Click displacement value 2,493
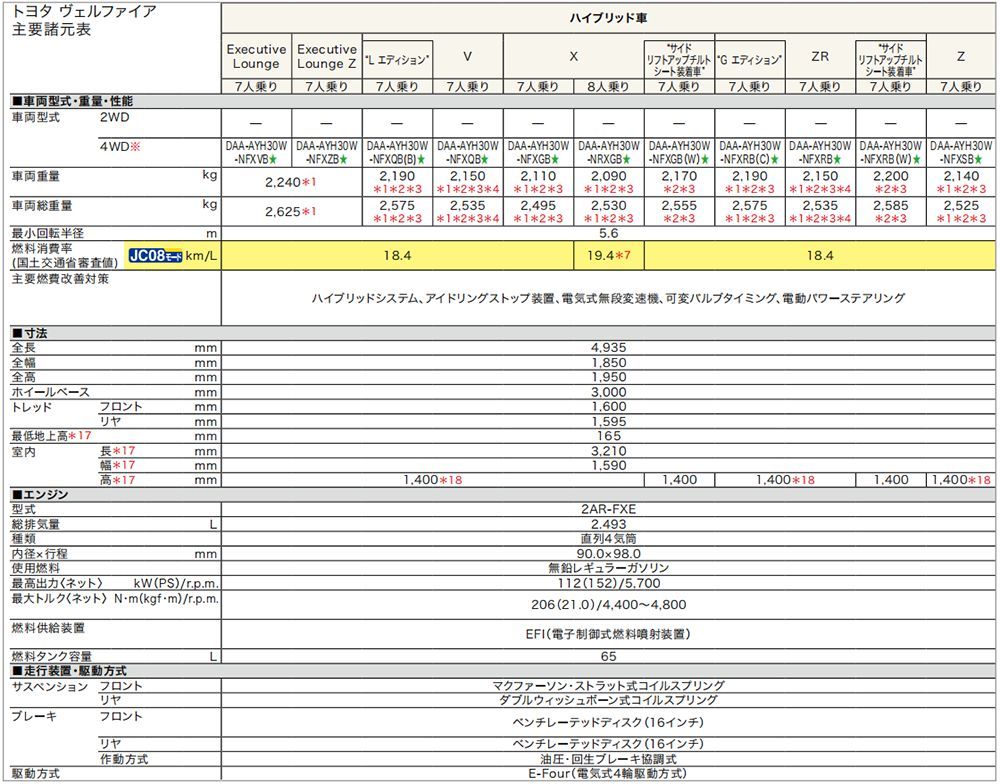 (x=608, y=524)
